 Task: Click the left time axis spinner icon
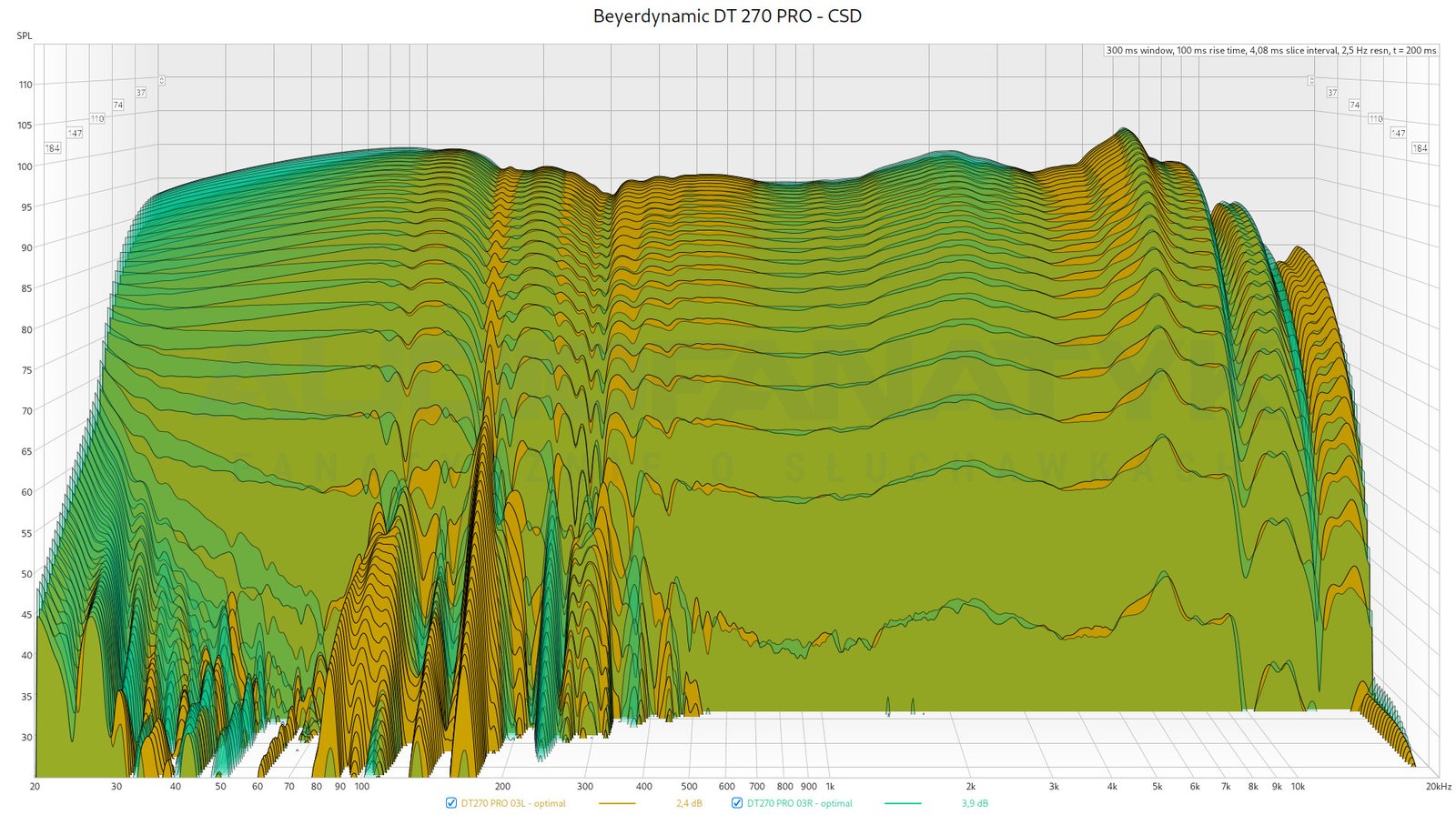(x=161, y=81)
